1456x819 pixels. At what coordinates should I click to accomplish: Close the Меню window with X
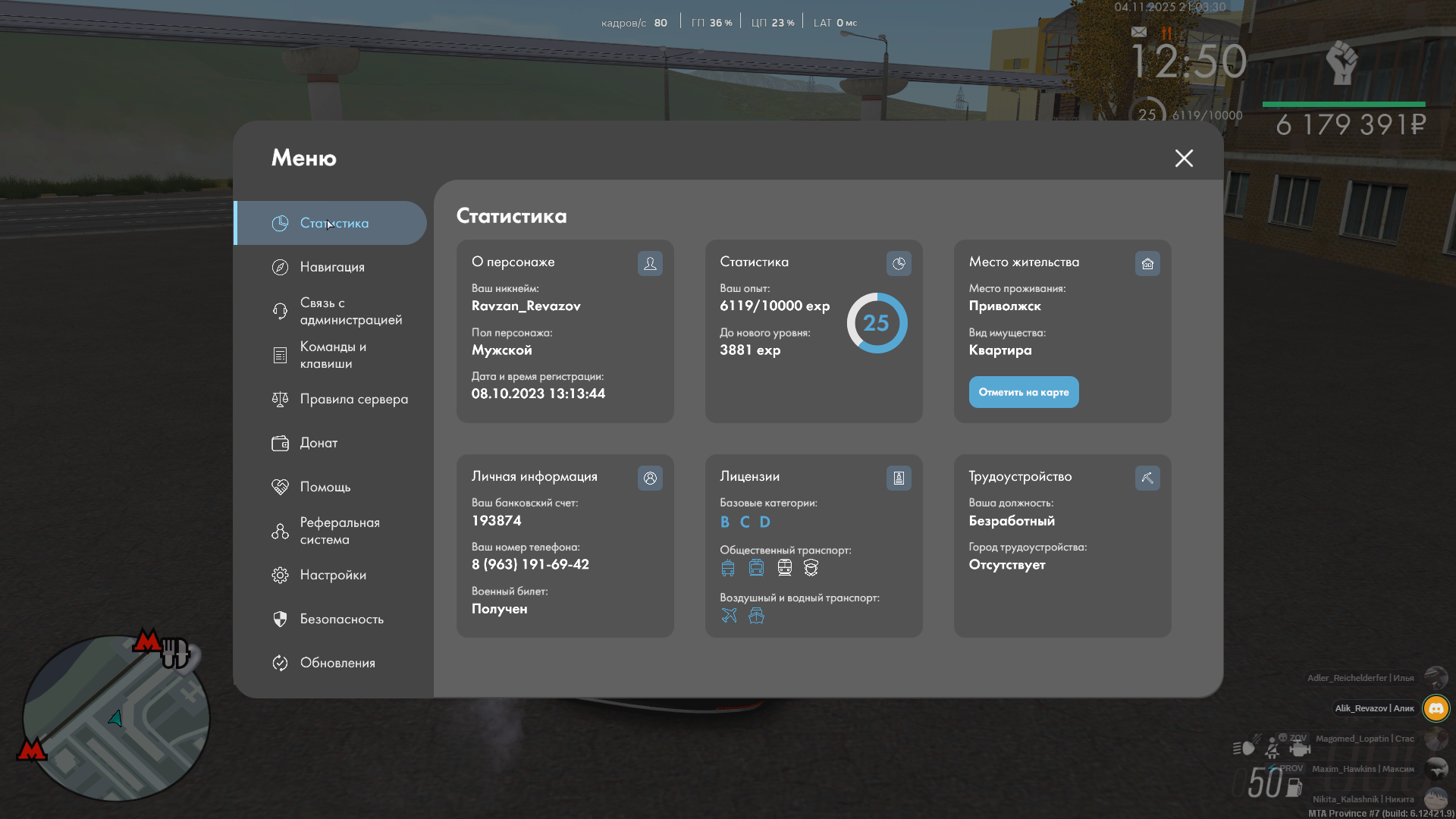1184,158
